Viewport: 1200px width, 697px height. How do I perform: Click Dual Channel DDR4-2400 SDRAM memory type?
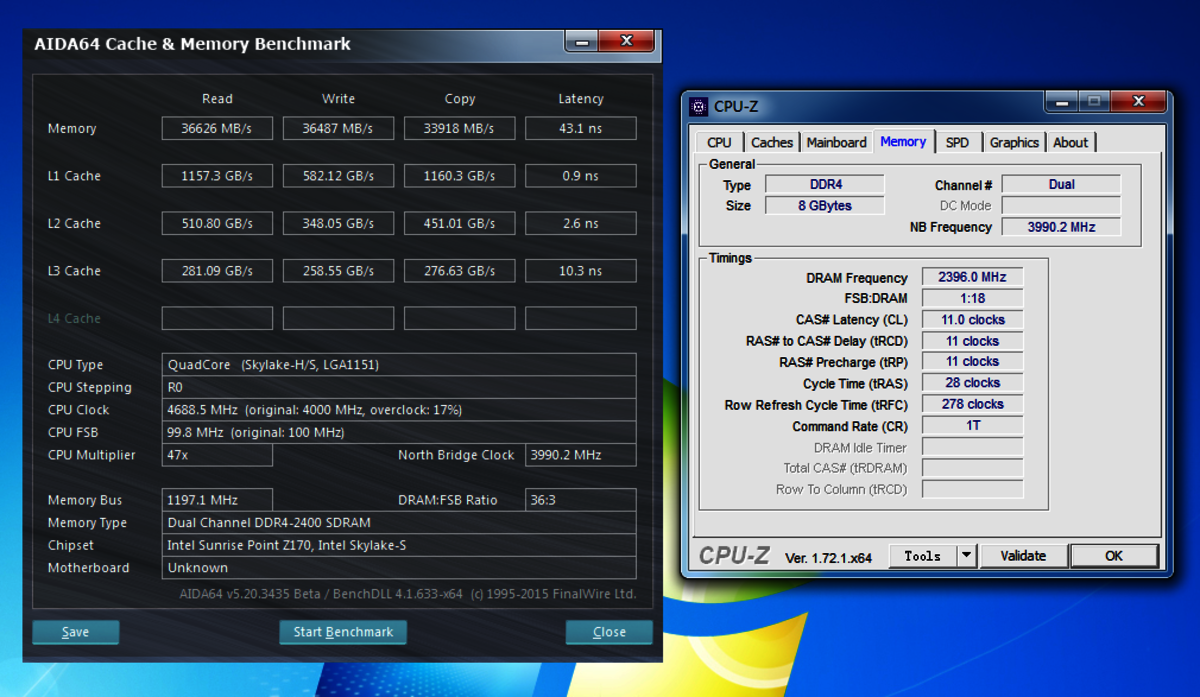point(399,523)
